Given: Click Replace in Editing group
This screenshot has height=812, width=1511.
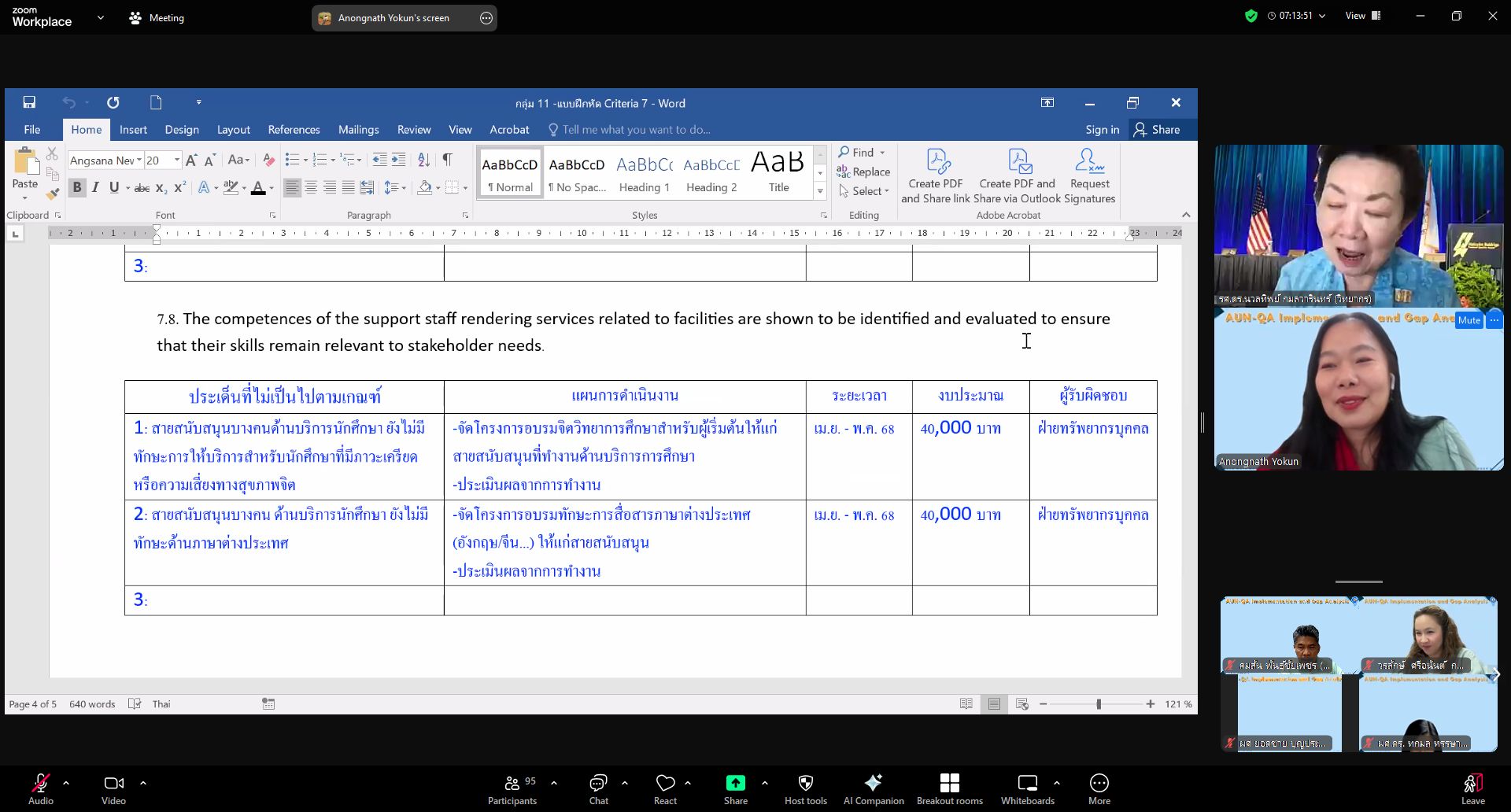Looking at the screenshot, I should (x=864, y=172).
